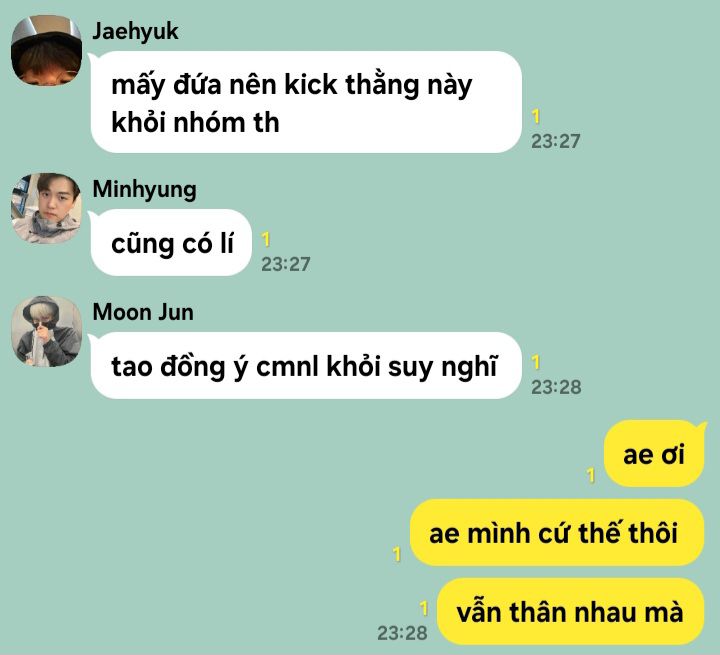The image size is (720, 655).
Task: Click the Moon Jun sender name
Action: coord(143,312)
